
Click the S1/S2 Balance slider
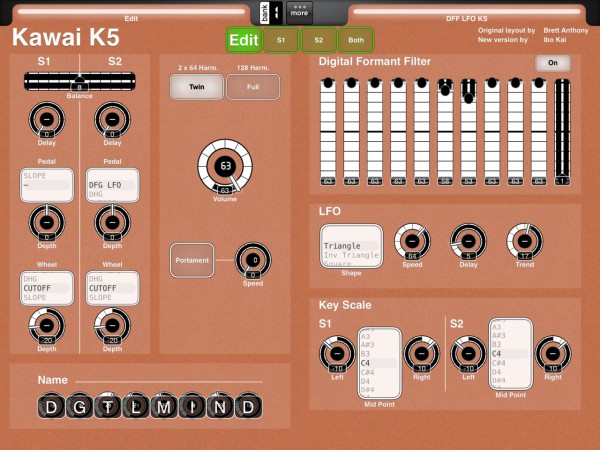(x=80, y=82)
